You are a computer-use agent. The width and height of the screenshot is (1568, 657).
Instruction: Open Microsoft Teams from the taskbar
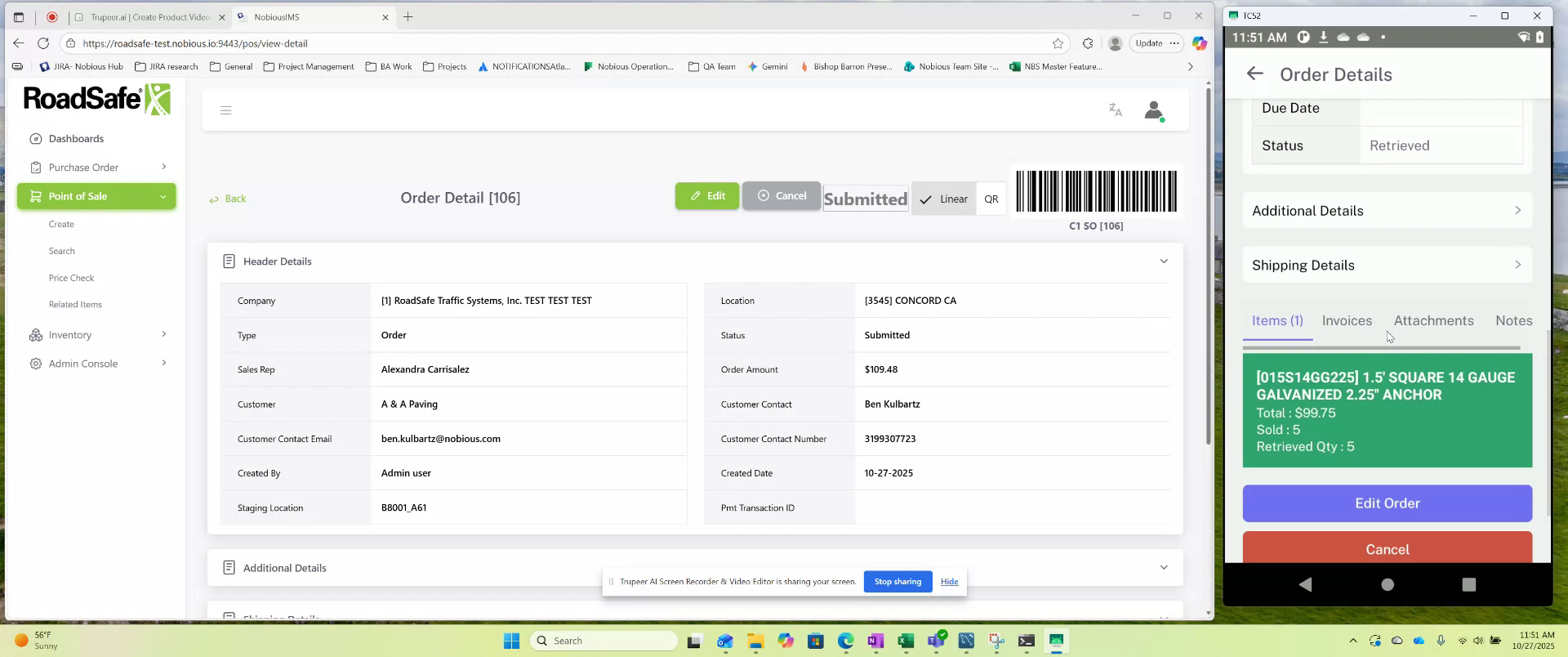937,641
